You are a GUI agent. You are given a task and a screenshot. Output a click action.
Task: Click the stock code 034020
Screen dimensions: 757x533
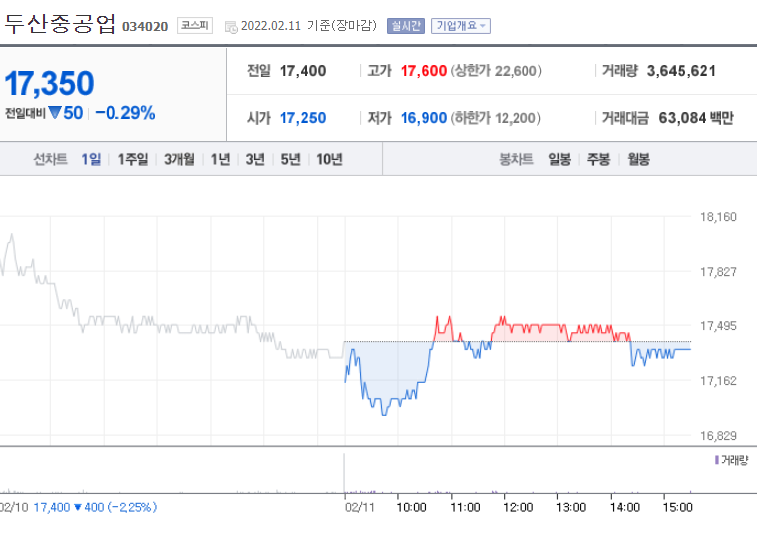point(145,27)
